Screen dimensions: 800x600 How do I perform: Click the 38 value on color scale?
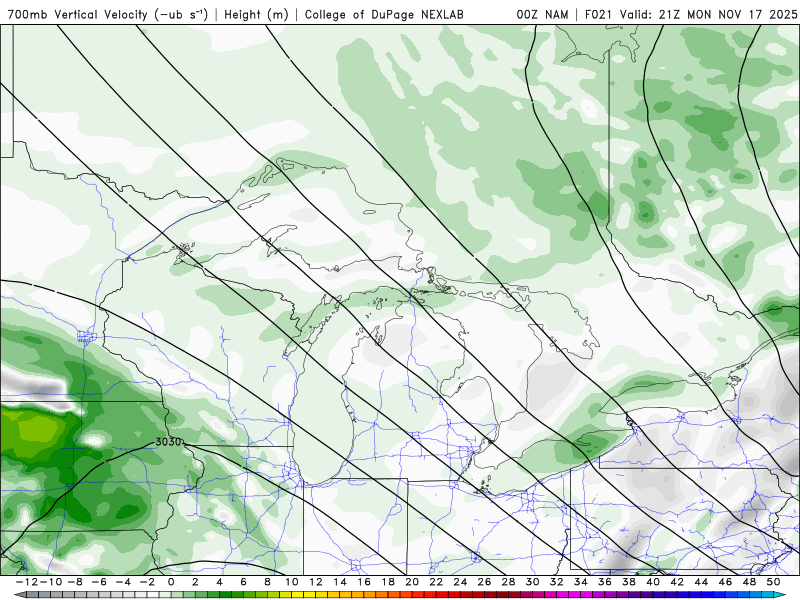click(629, 582)
